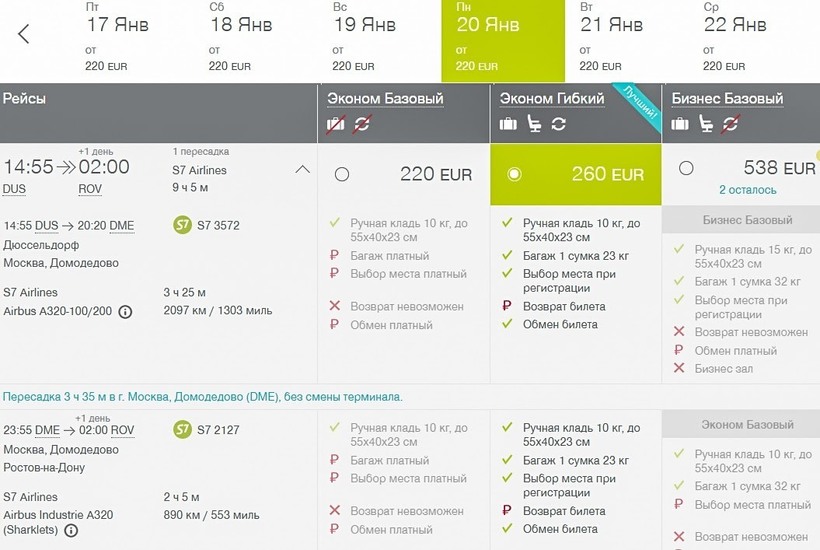The height and width of the screenshot is (550, 820).
Task: Open info icon for Airbus Industrie A320 Sharklets
Action: tap(71, 531)
